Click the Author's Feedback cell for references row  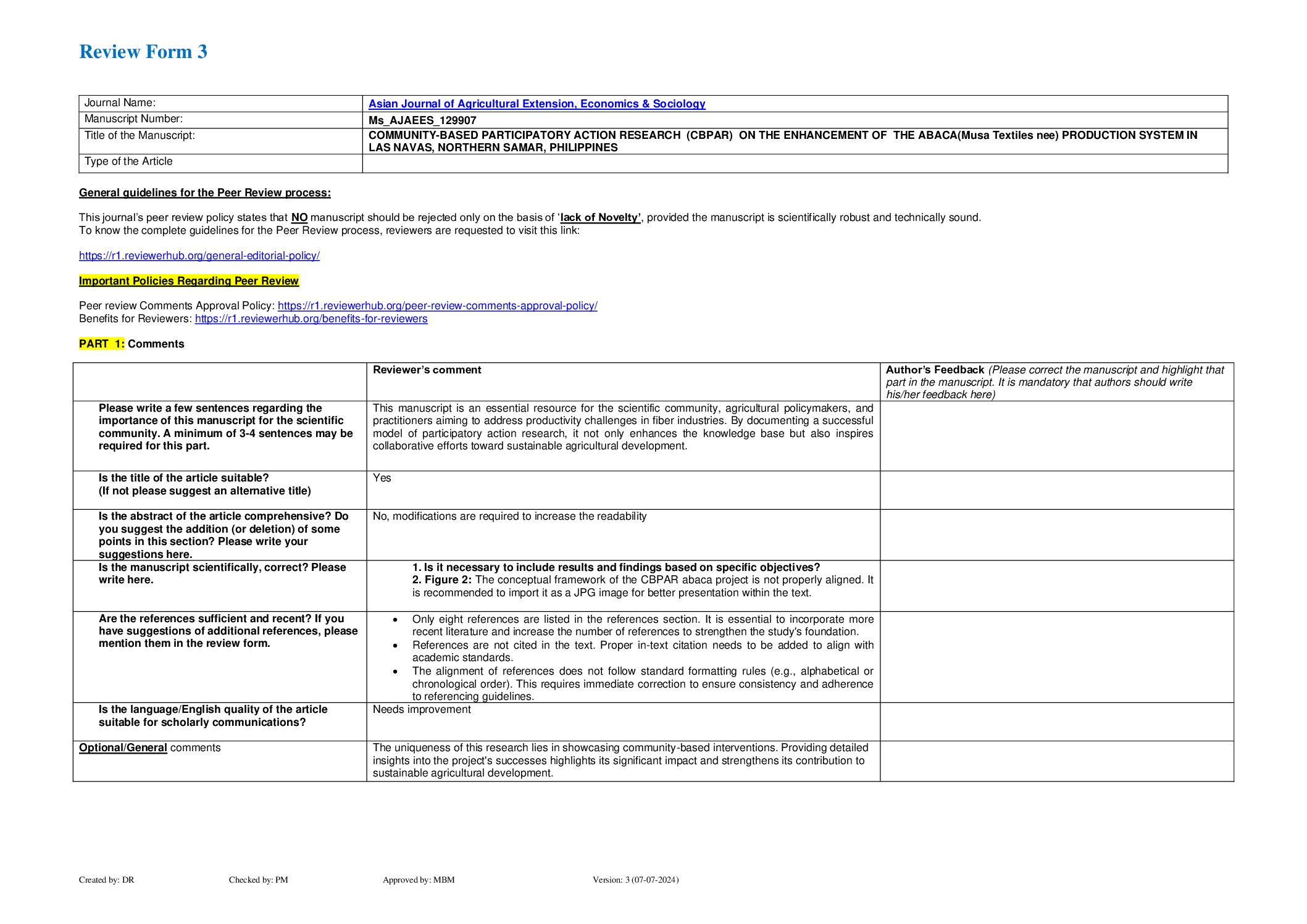click(1056, 657)
